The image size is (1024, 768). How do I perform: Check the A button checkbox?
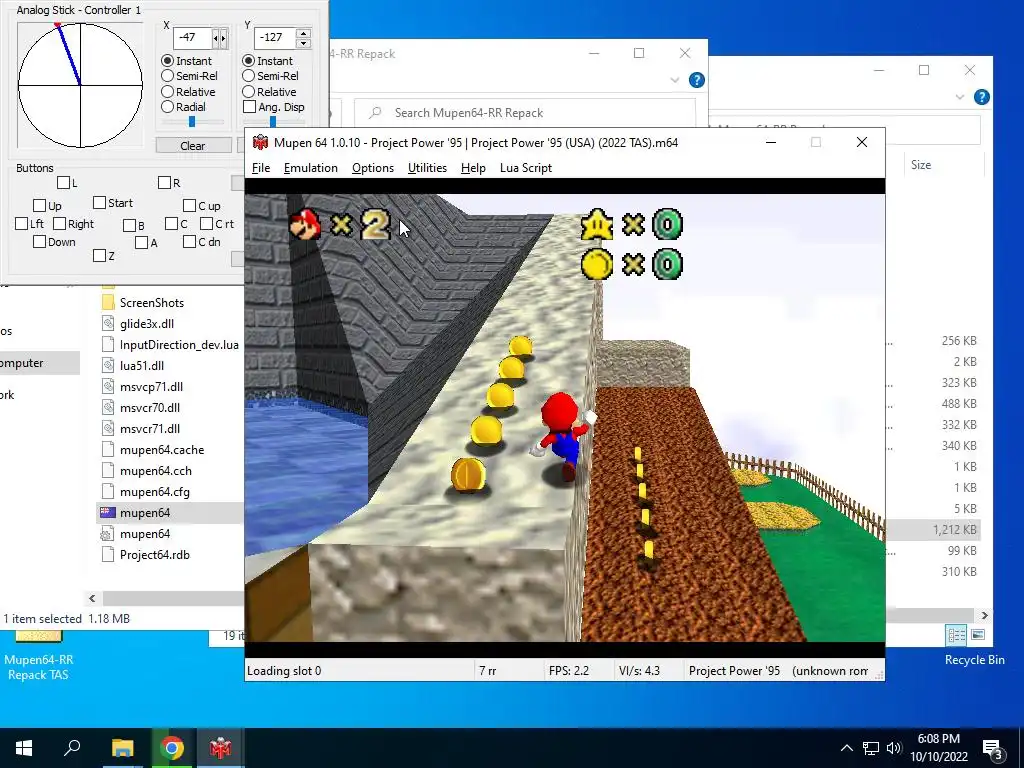[x=141, y=242]
